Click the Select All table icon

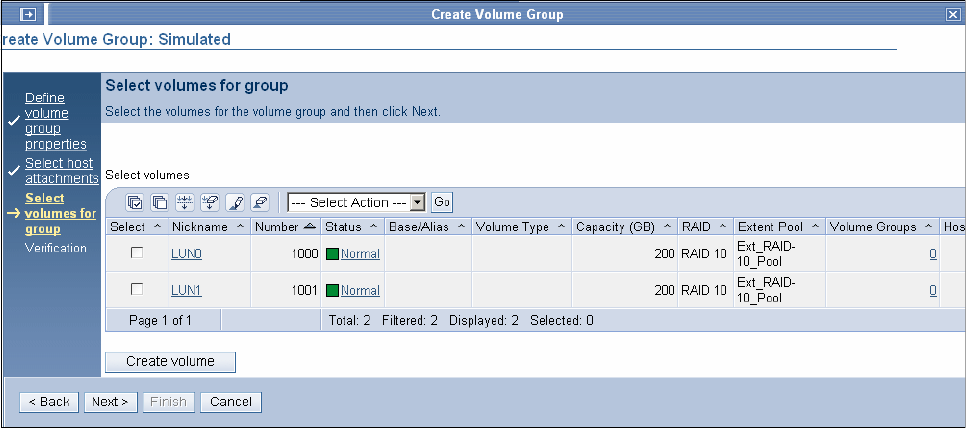tap(135, 202)
